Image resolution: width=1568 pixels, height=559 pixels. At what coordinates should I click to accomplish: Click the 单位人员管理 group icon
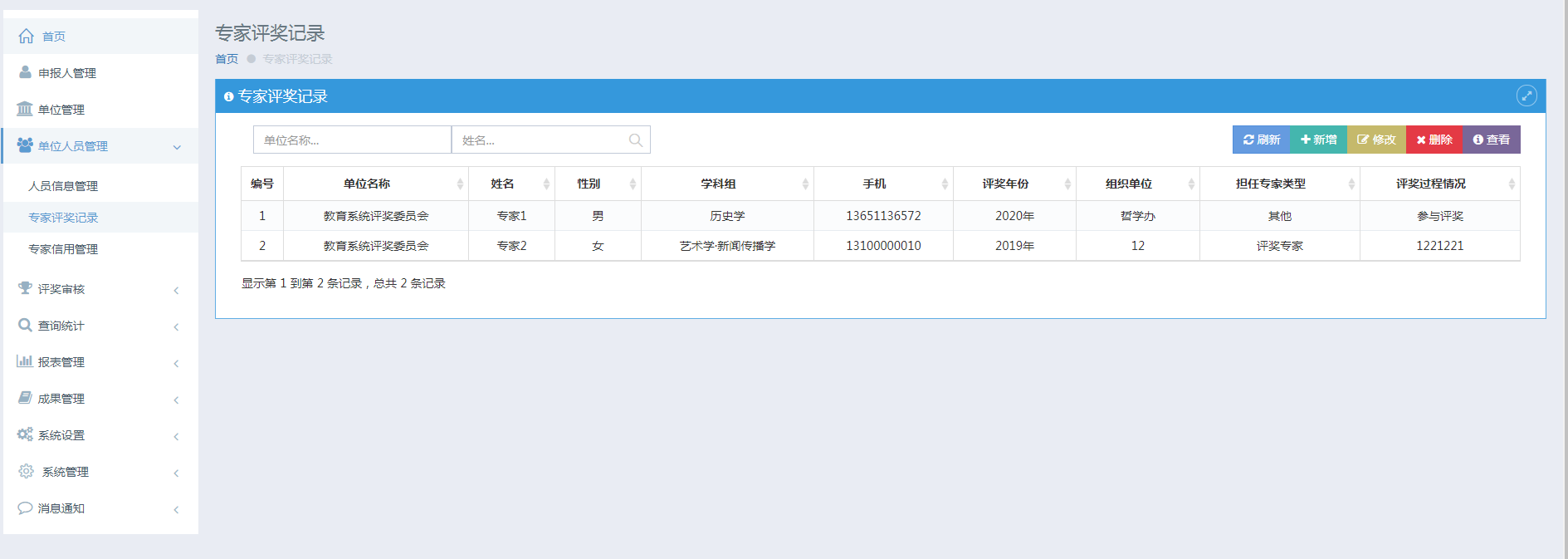point(25,145)
